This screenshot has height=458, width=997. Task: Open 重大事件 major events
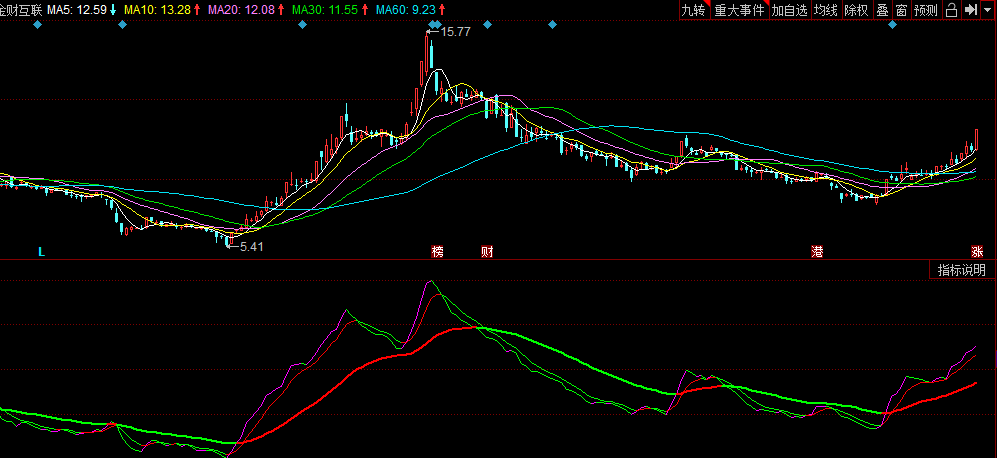[x=739, y=10]
